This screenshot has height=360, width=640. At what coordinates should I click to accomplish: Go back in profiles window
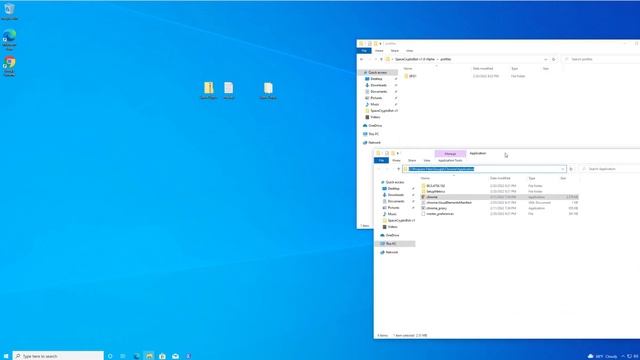[x=362, y=59]
